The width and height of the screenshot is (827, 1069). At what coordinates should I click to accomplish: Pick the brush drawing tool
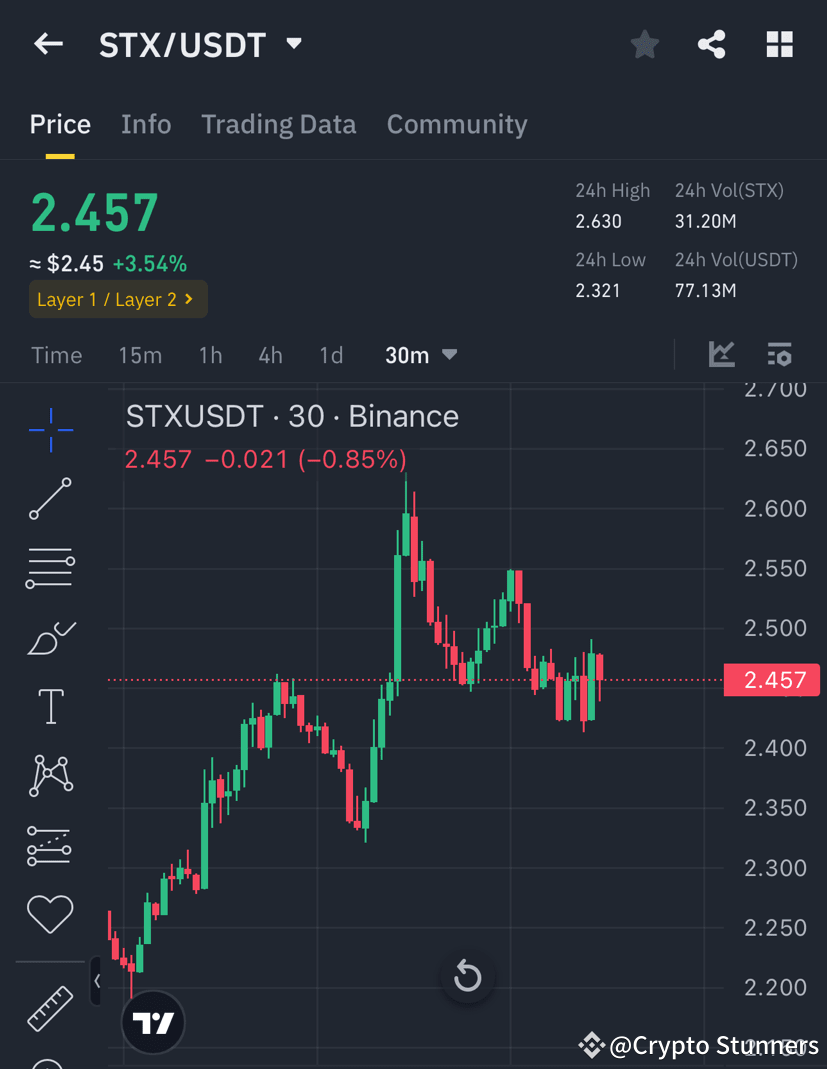pyautogui.click(x=50, y=637)
